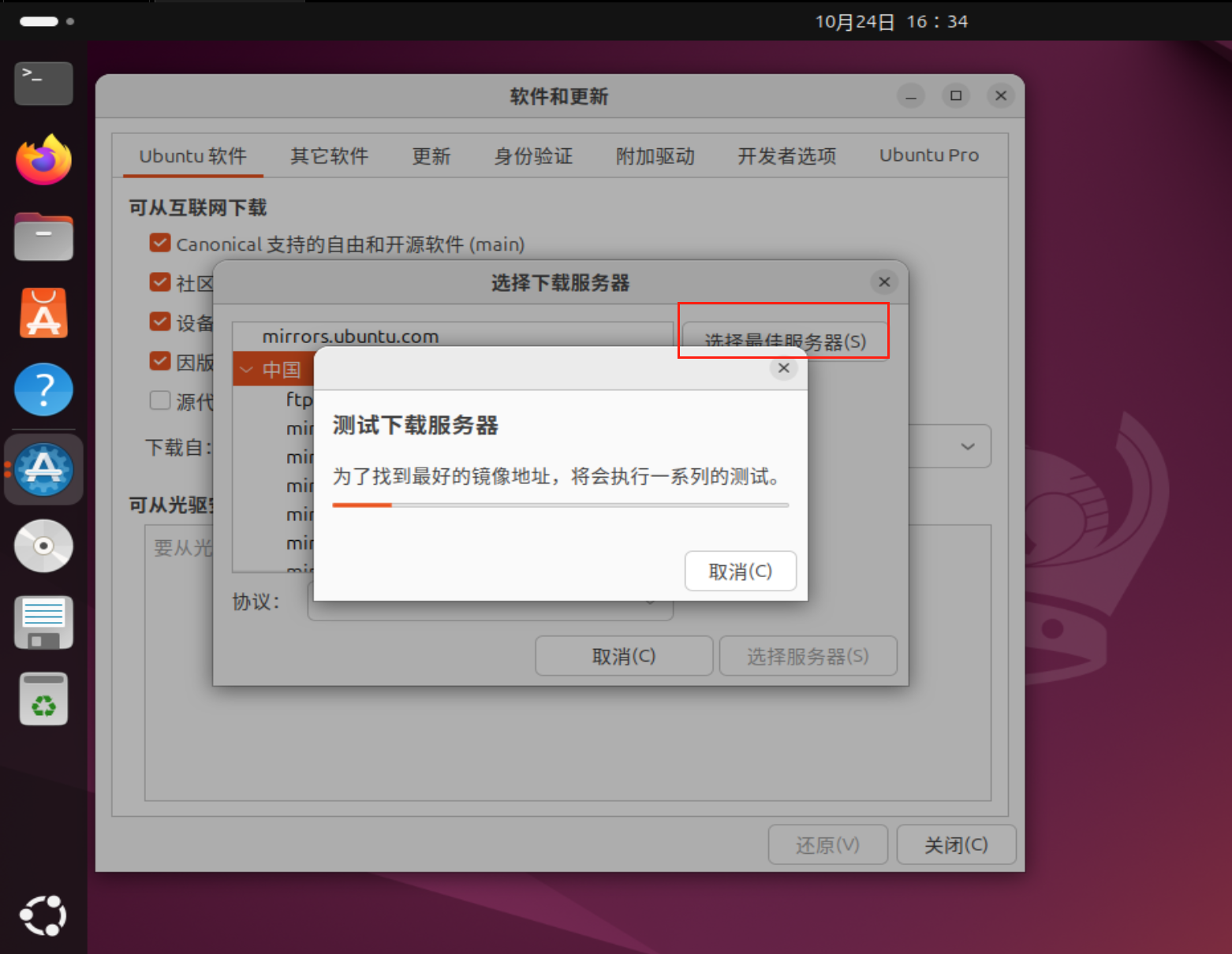
Task: Open the clock showing 10月24日 16:34
Action: click(x=891, y=21)
